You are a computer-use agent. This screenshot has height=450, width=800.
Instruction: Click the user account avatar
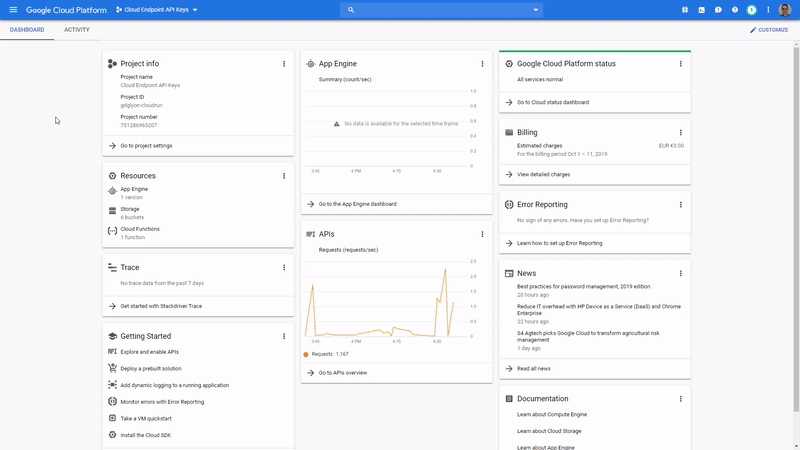click(x=785, y=10)
